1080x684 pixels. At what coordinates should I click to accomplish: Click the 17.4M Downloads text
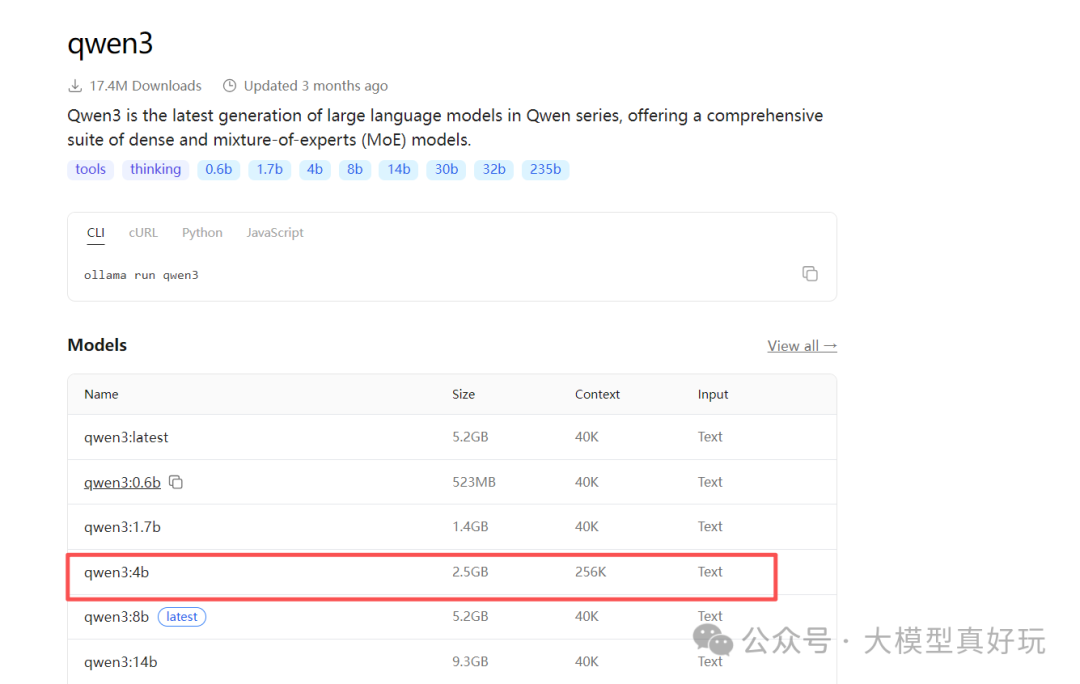pos(145,86)
